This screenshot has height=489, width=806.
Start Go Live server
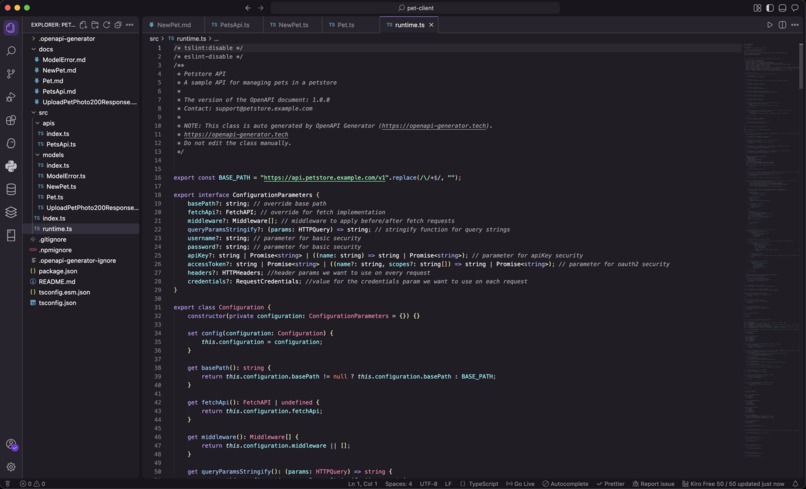[x=520, y=484]
